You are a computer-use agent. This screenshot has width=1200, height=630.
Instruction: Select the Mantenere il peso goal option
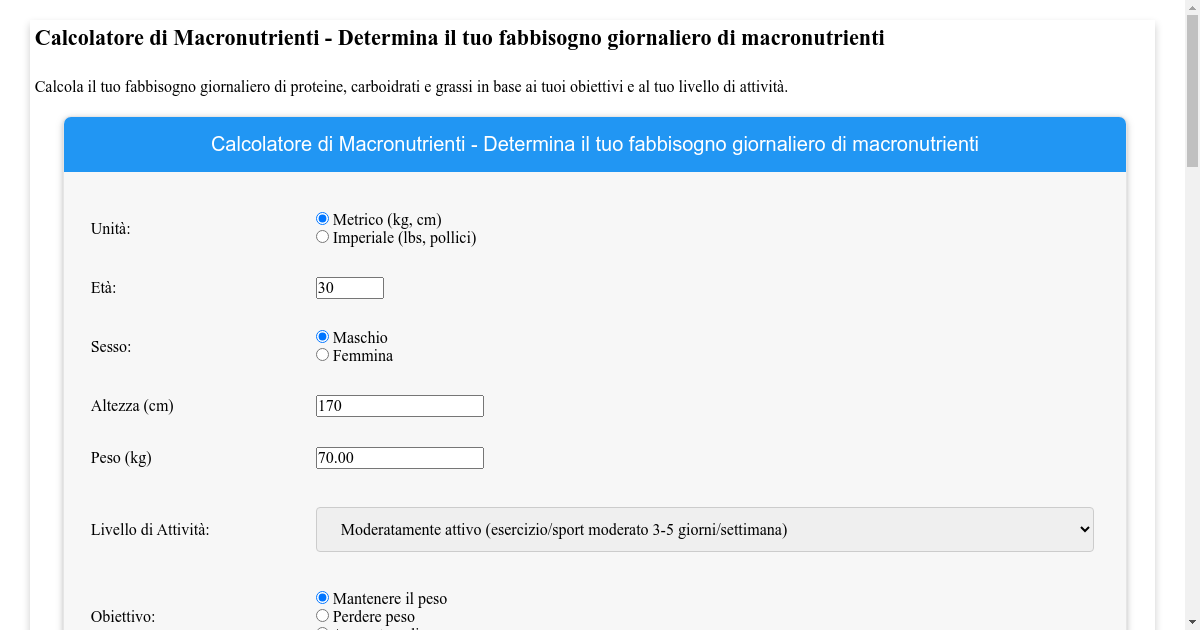322,597
